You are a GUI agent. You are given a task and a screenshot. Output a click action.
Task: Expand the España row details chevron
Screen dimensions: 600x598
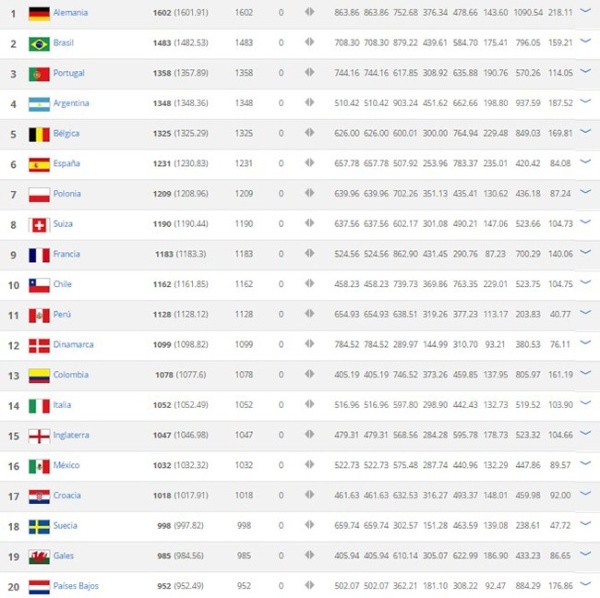pyautogui.click(x=587, y=163)
